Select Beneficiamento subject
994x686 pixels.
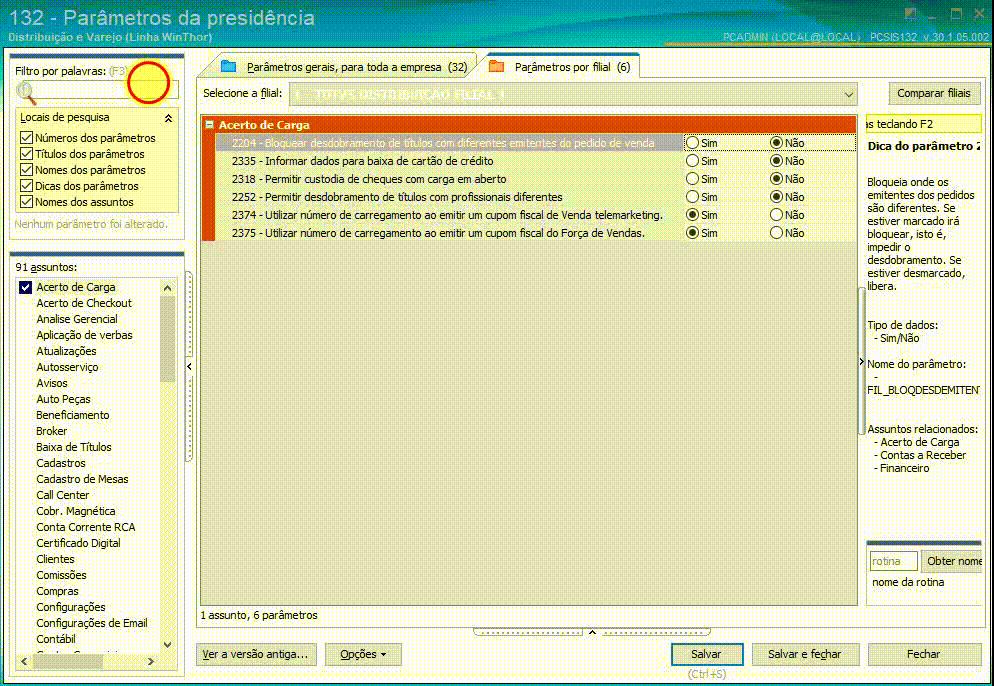click(x=72, y=415)
